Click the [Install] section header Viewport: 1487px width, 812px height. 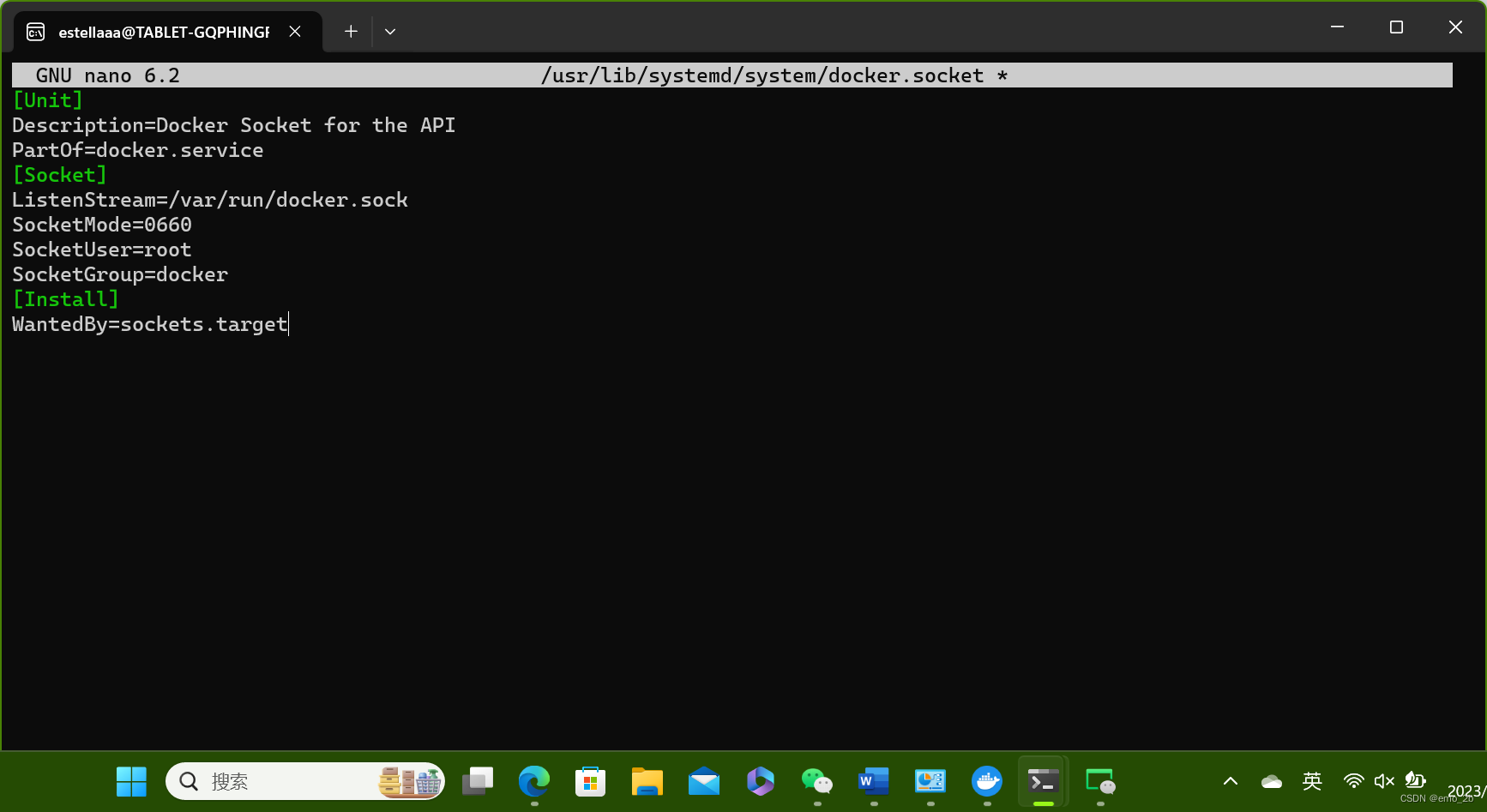click(66, 299)
